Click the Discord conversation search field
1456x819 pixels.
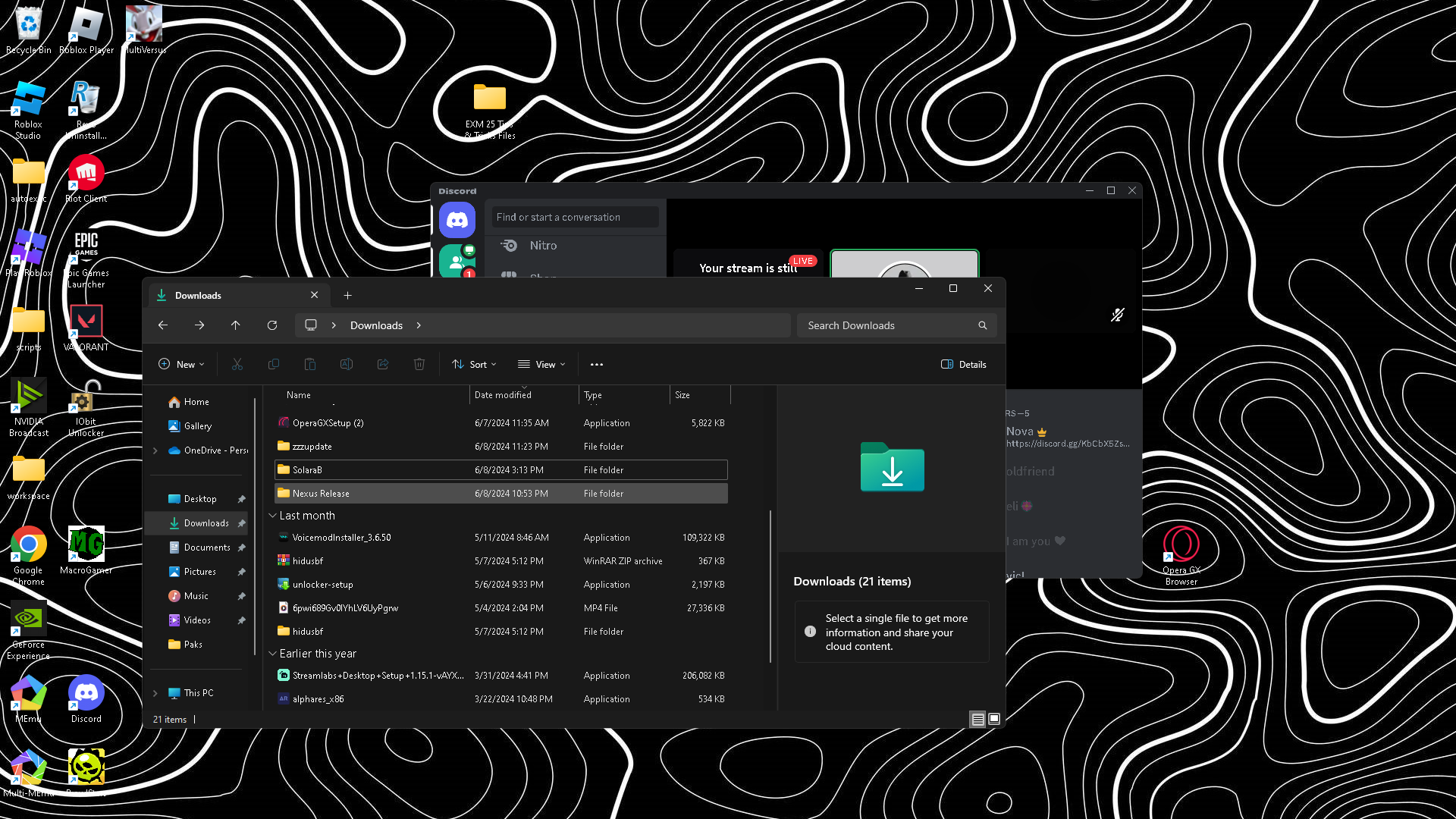(x=574, y=218)
